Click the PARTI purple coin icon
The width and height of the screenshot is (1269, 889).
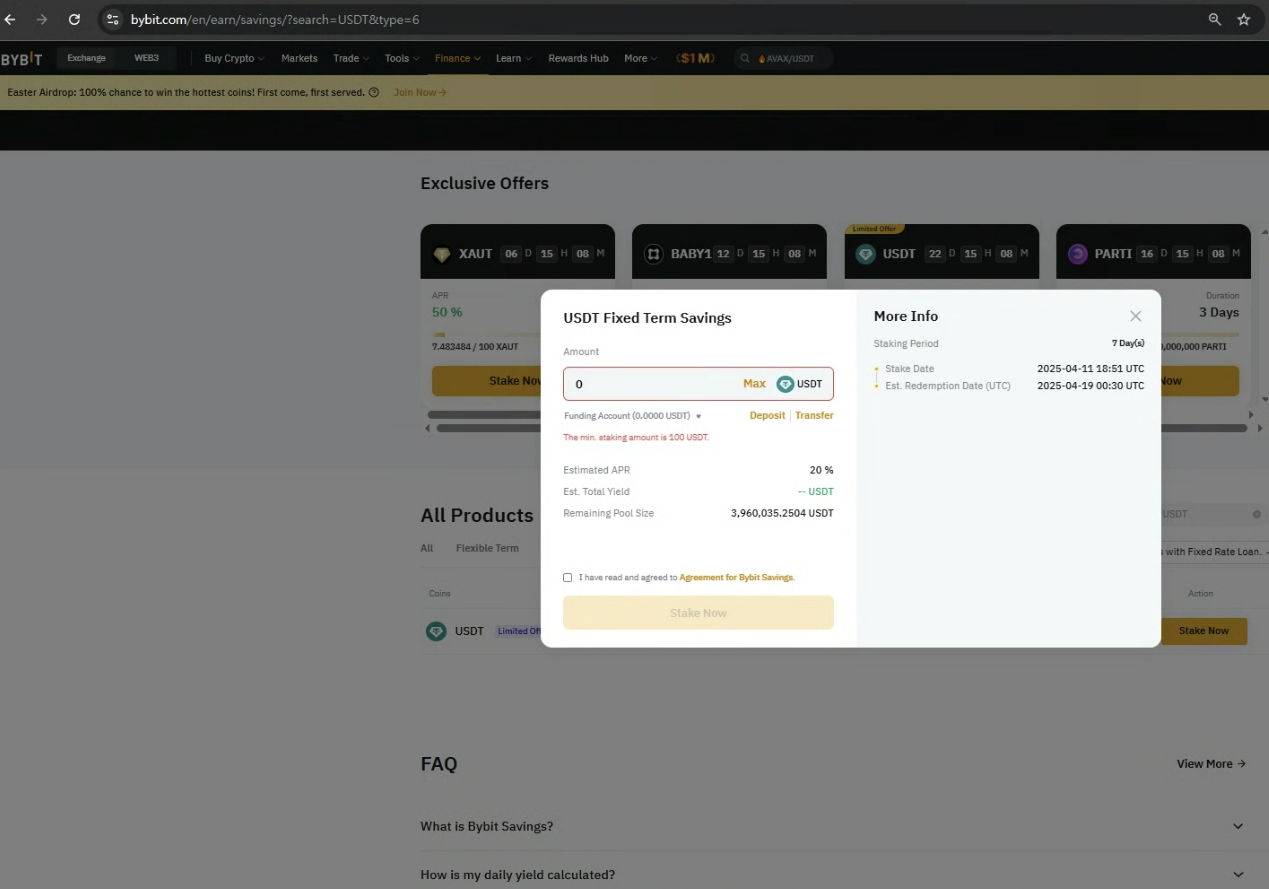coord(1078,254)
